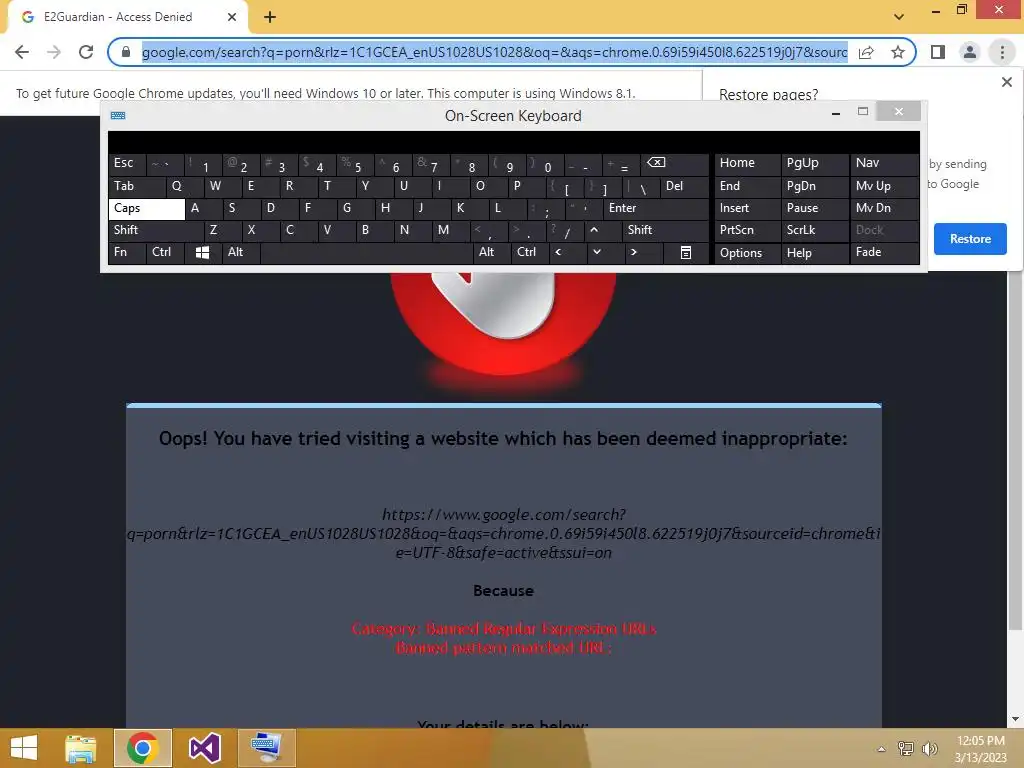Open the Windows Start button
Screen dimensions: 1024x768
(x=24, y=748)
